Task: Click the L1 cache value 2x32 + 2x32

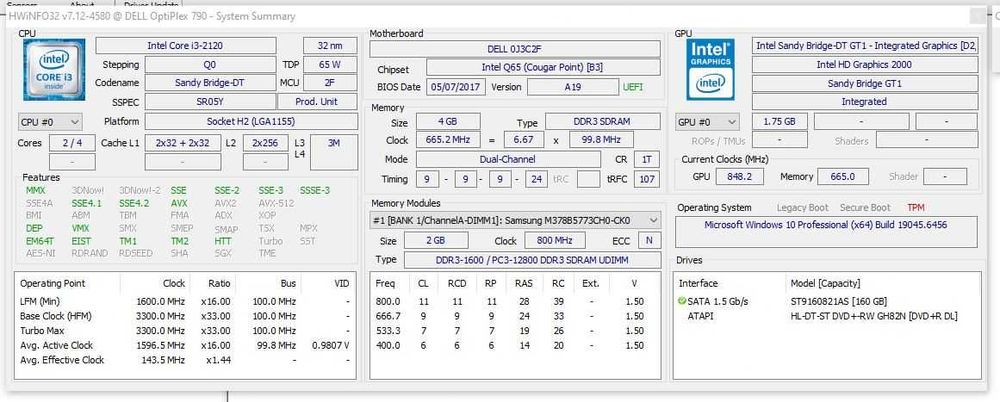Action: click(x=182, y=143)
